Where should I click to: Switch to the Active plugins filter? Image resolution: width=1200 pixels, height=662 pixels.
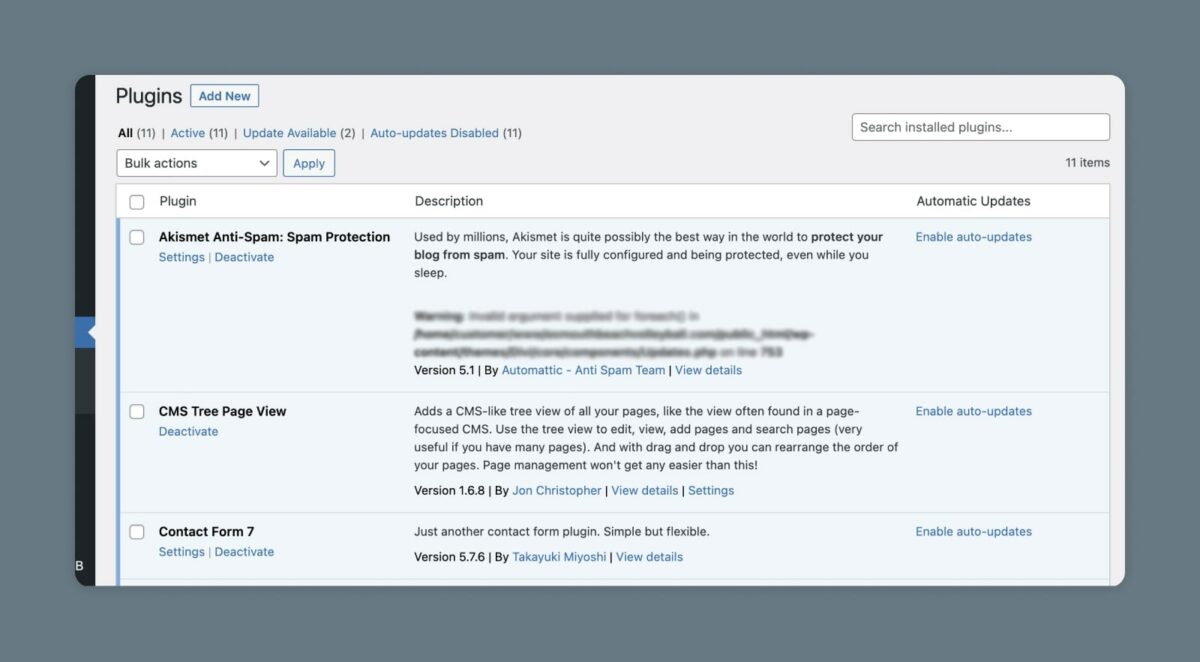pos(190,132)
